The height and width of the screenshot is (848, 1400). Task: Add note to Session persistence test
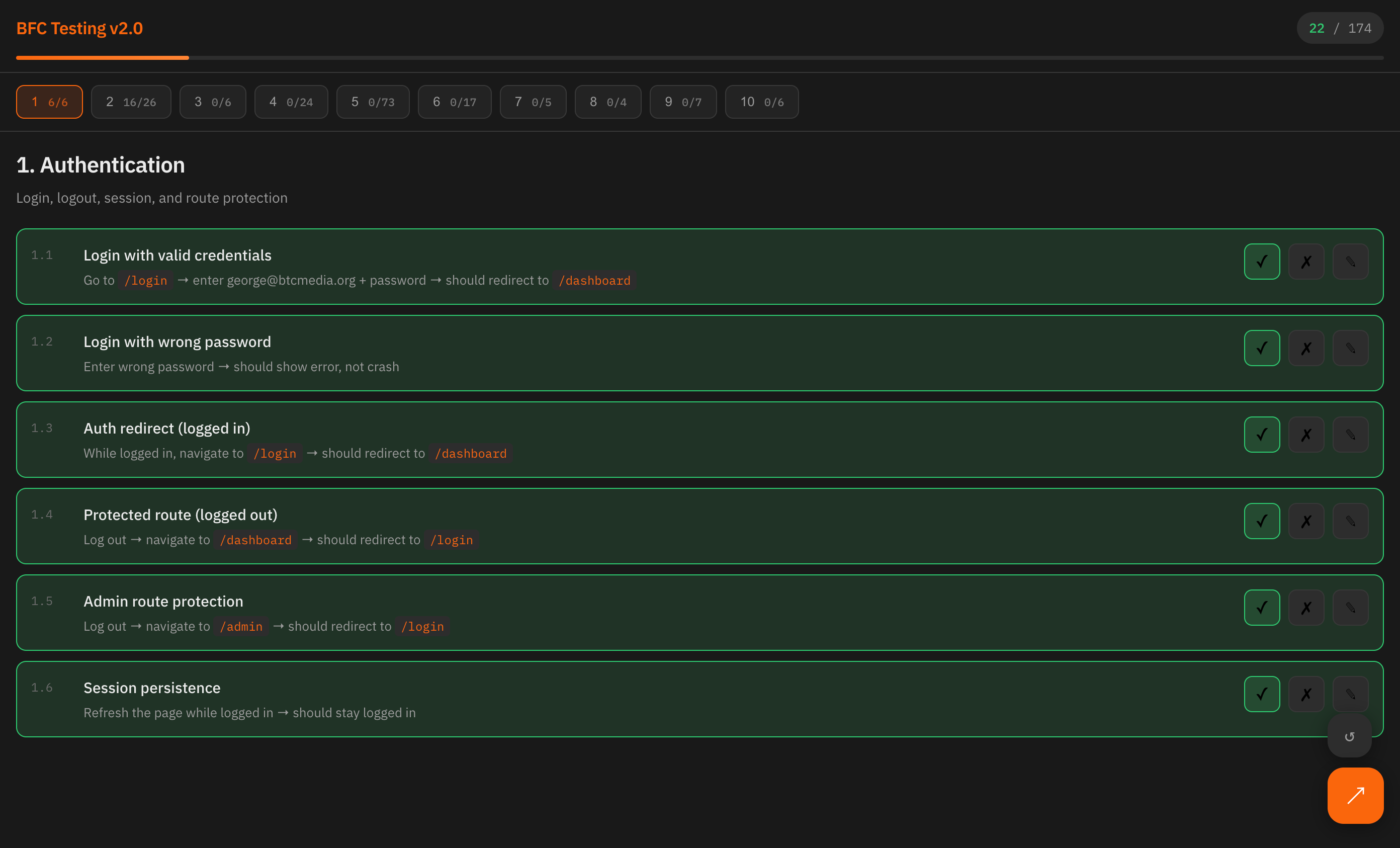click(x=1350, y=694)
